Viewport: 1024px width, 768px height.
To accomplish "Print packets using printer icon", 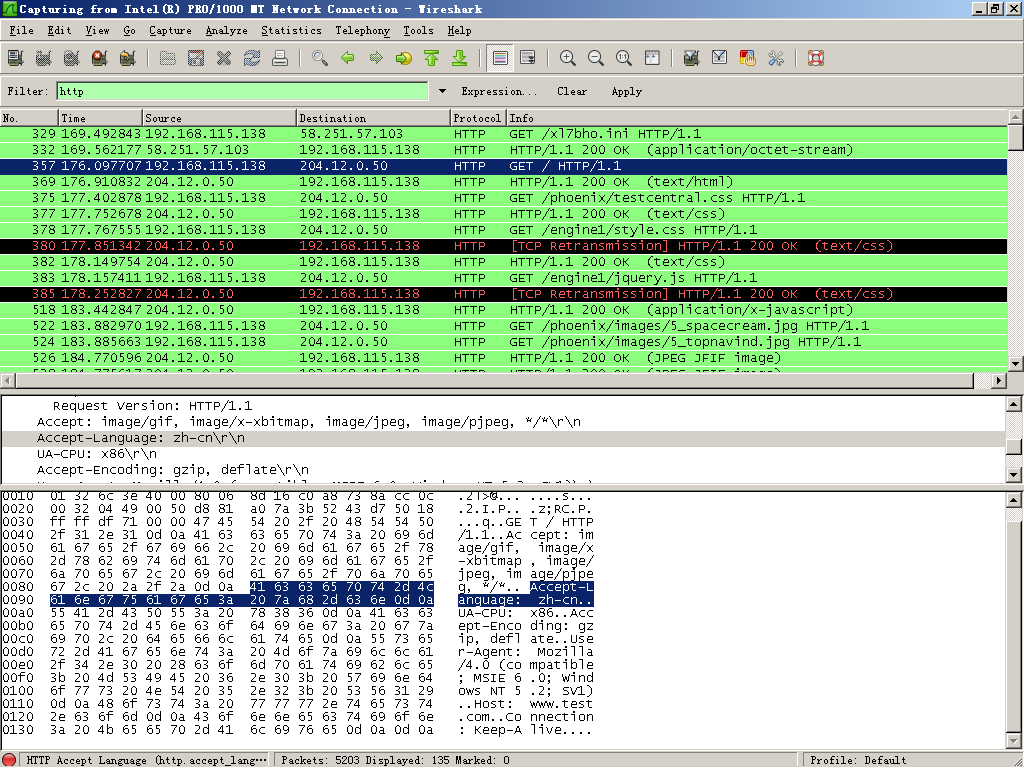I will [280, 58].
